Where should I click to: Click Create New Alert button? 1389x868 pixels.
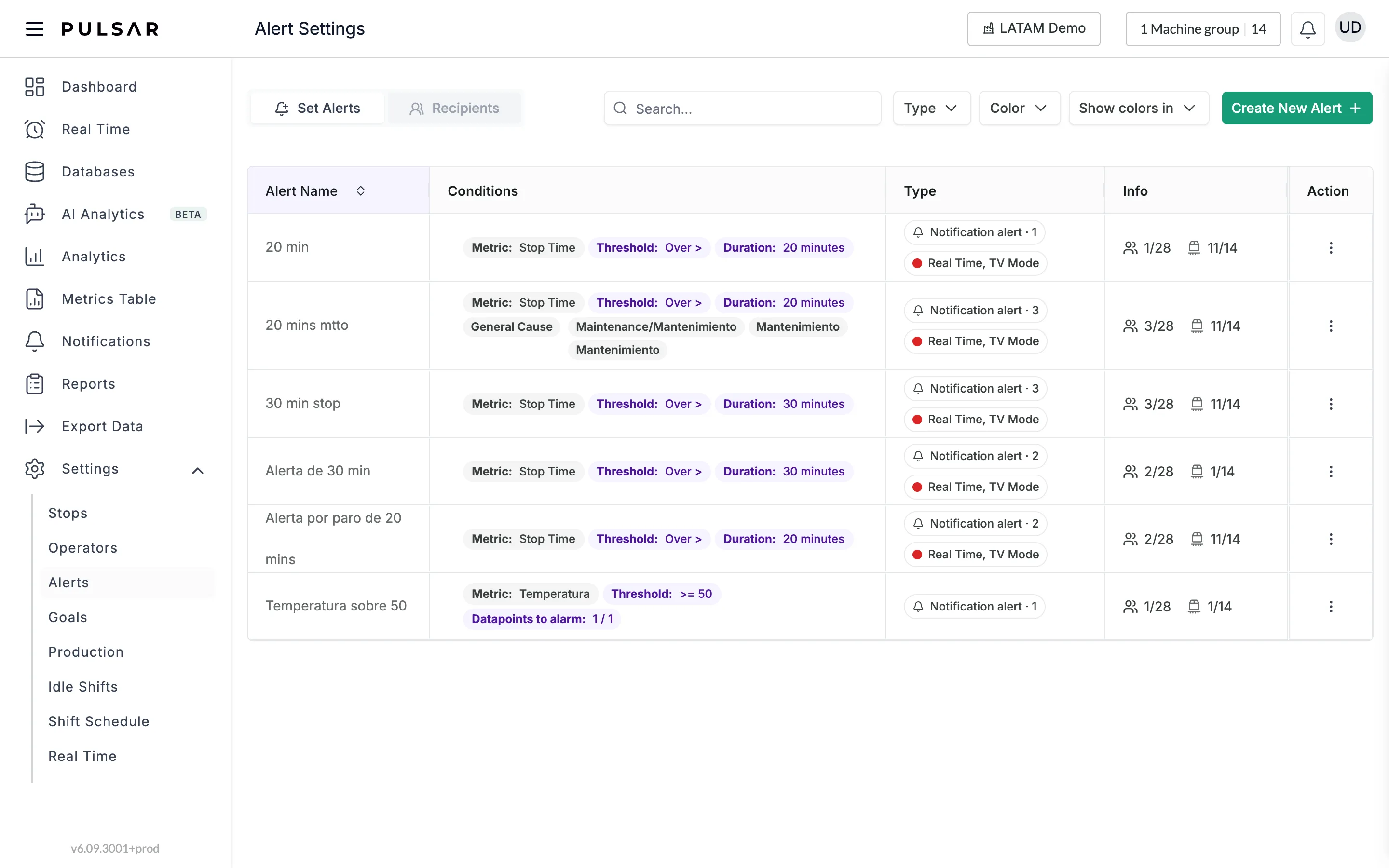tap(1297, 108)
